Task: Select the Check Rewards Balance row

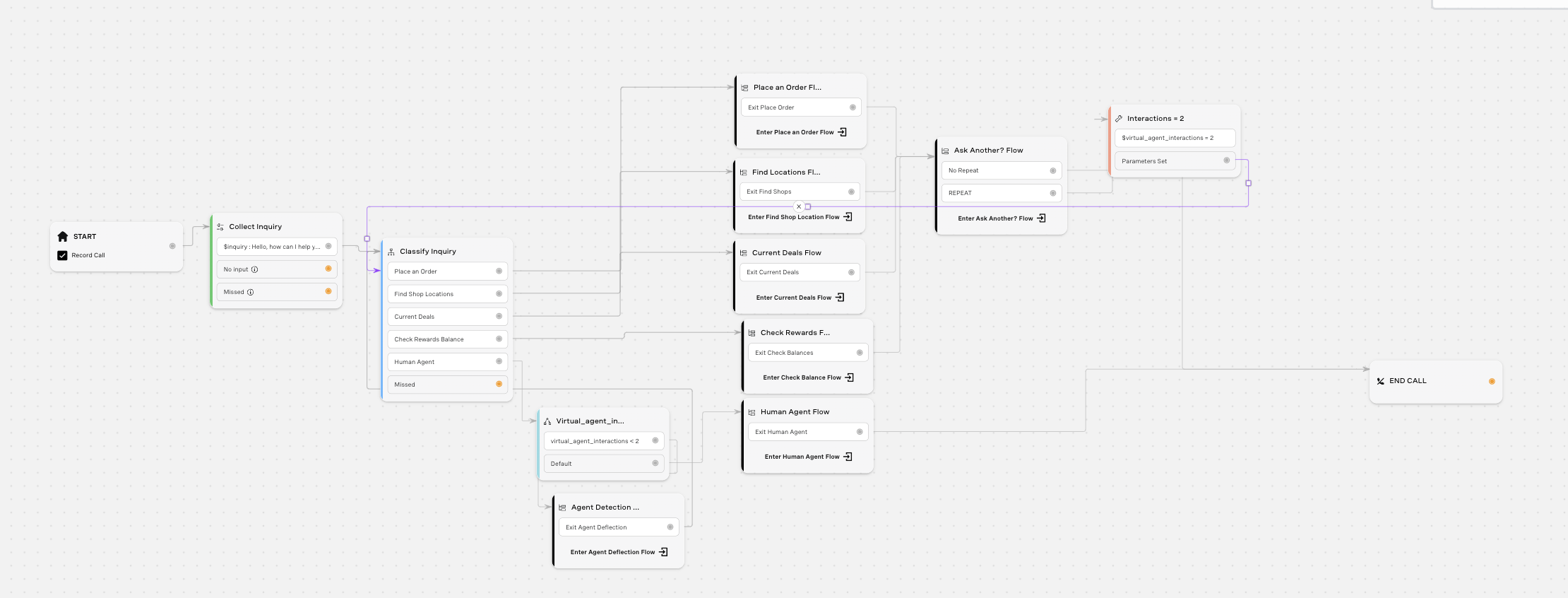Action: click(447, 339)
